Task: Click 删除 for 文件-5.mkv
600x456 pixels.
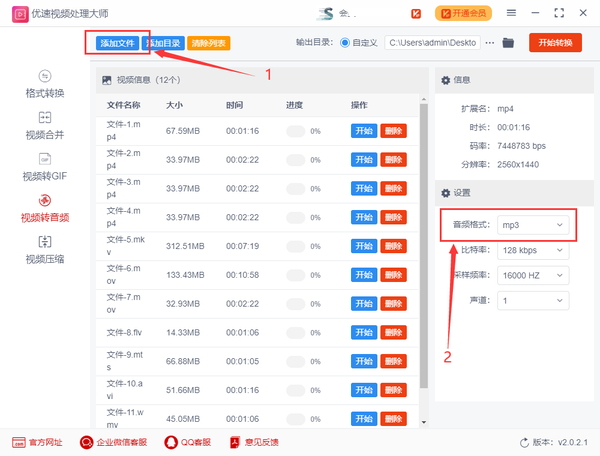Action: [393, 246]
